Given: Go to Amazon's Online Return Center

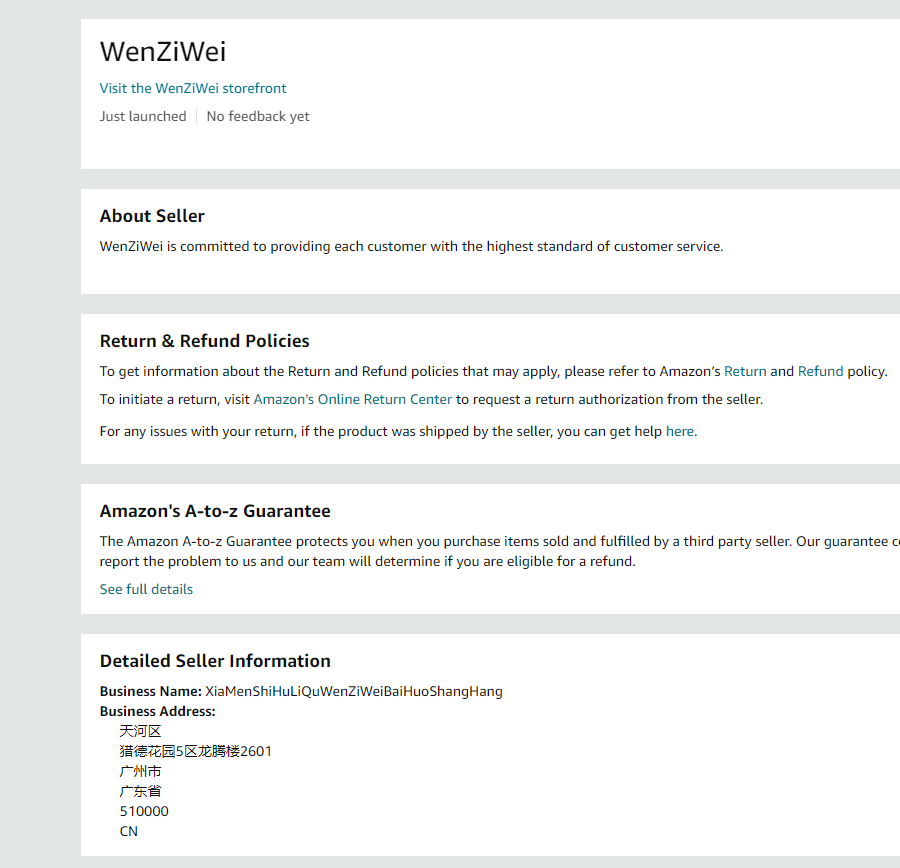Looking at the screenshot, I should 352,399.
